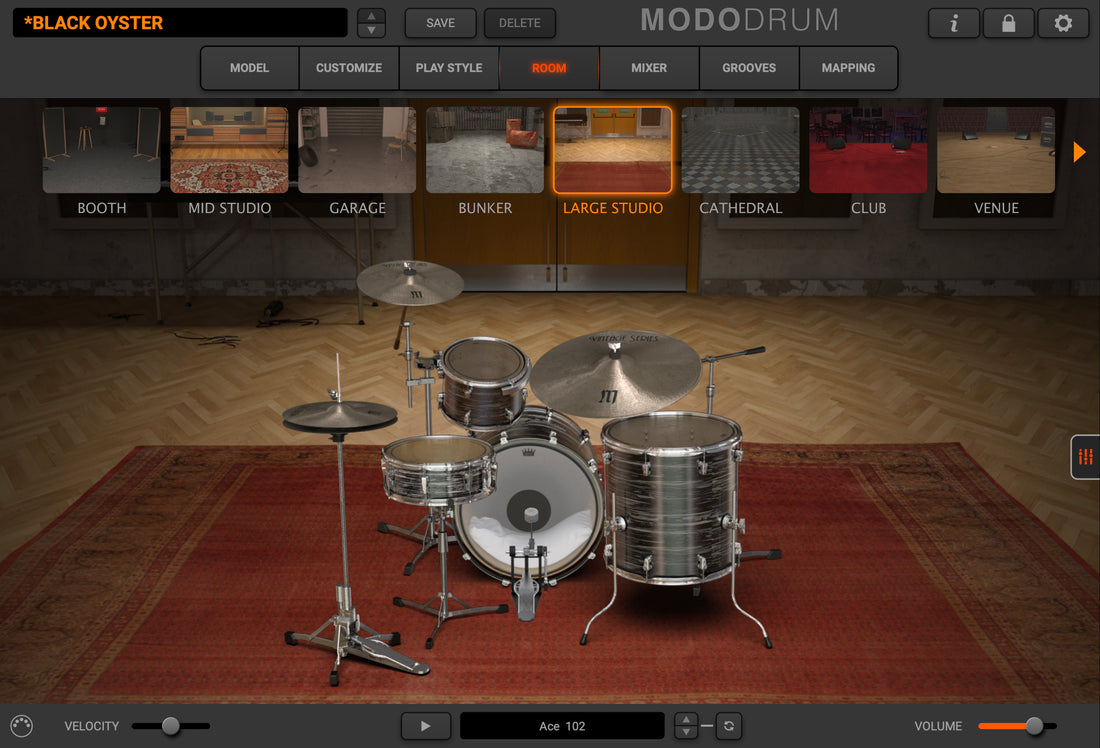Delete the current preset
The width and height of the screenshot is (1100, 748).
pyautogui.click(x=520, y=23)
